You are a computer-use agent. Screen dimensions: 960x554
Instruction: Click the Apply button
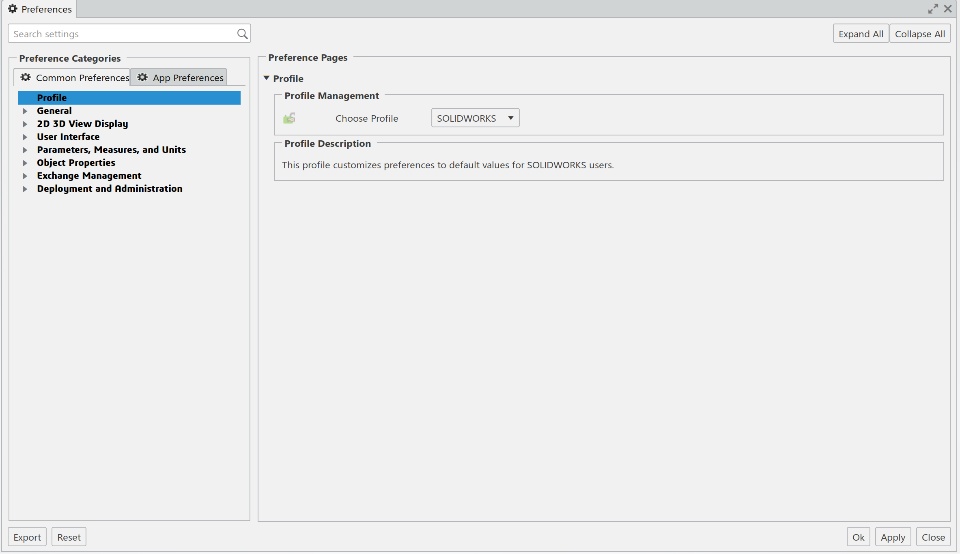point(893,537)
